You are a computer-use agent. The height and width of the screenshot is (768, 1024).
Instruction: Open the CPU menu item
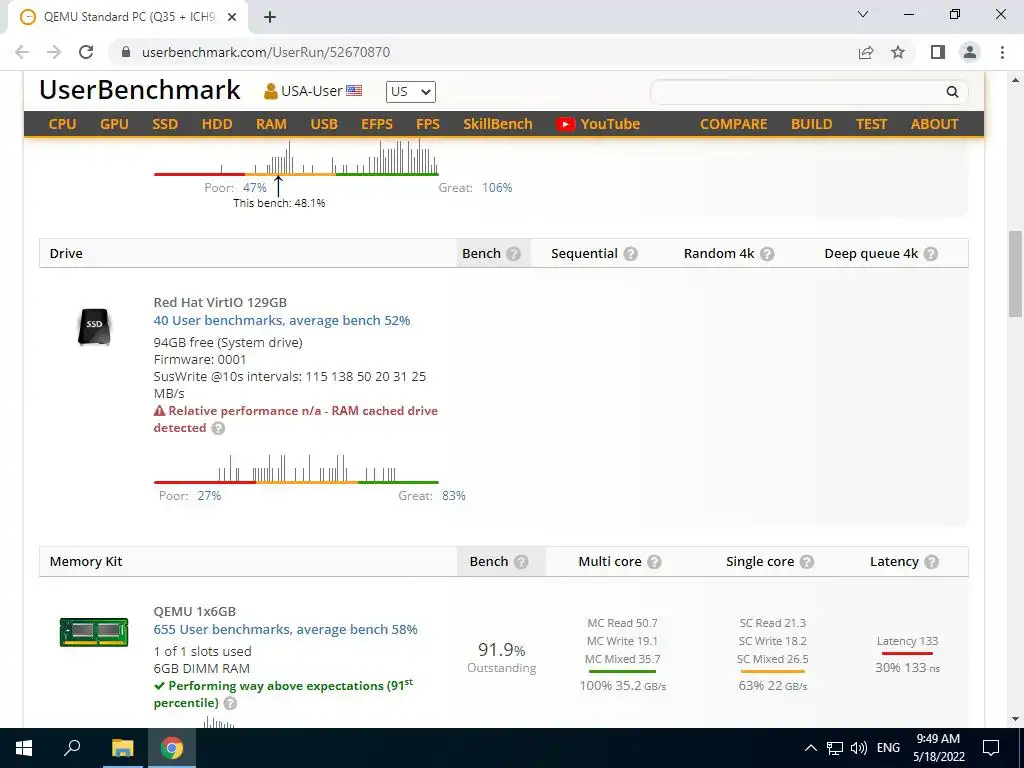click(63, 124)
